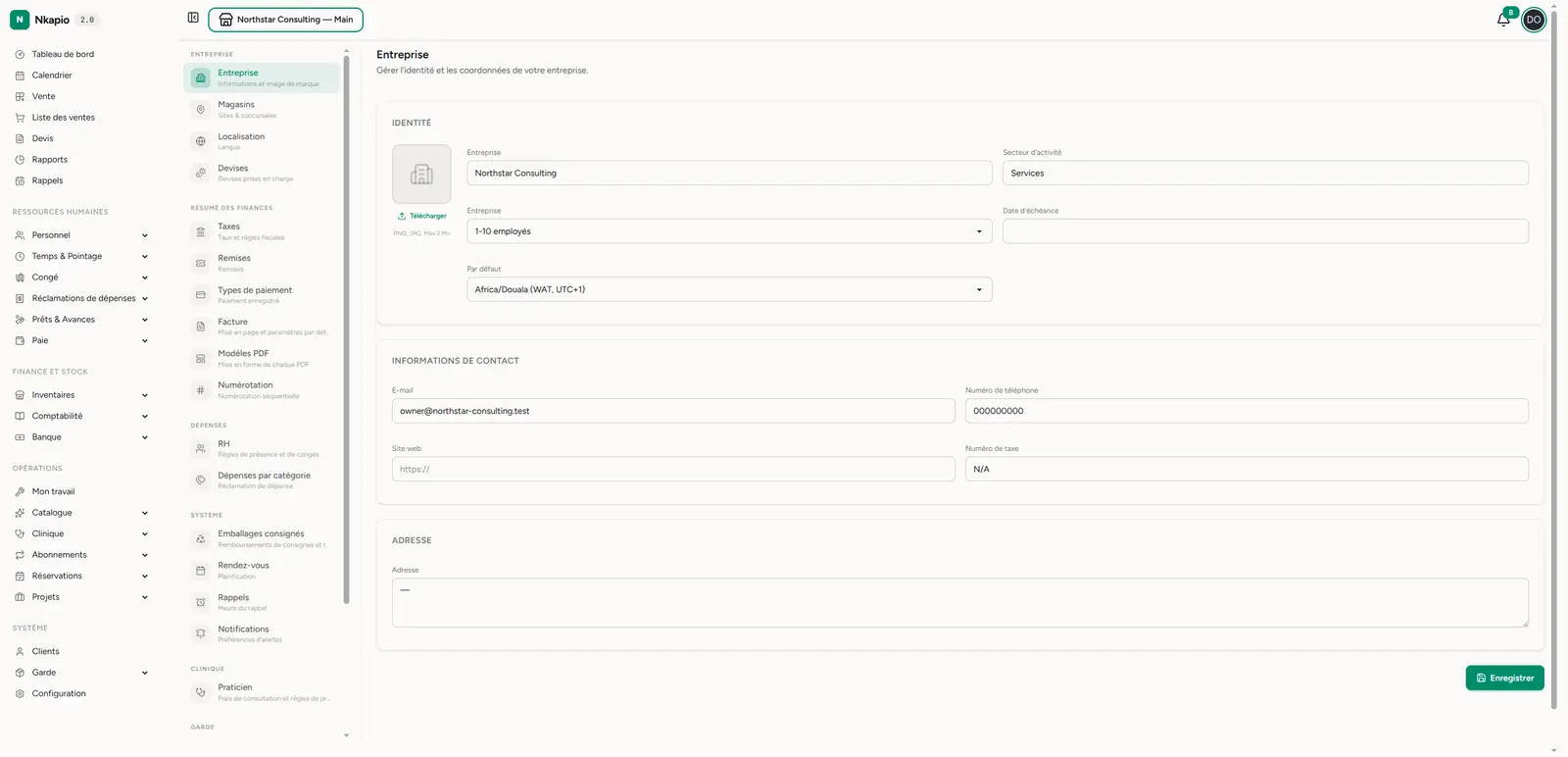The height and width of the screenshot is (757, 1568).
Task: Click the Devises currency icon
Action: pyautogui.click(x=201, y=173)
